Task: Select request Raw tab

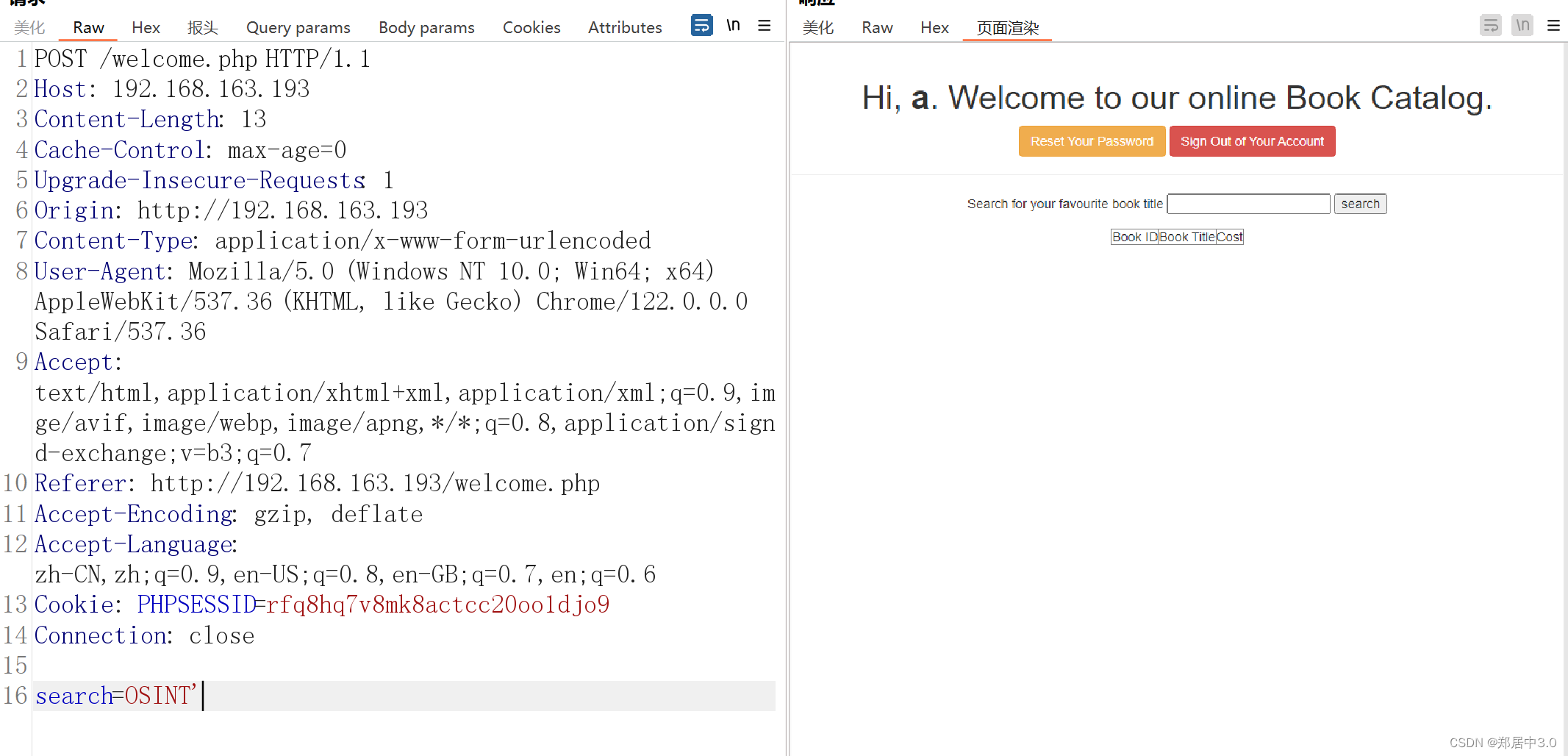Action: [x=88, y=28]
